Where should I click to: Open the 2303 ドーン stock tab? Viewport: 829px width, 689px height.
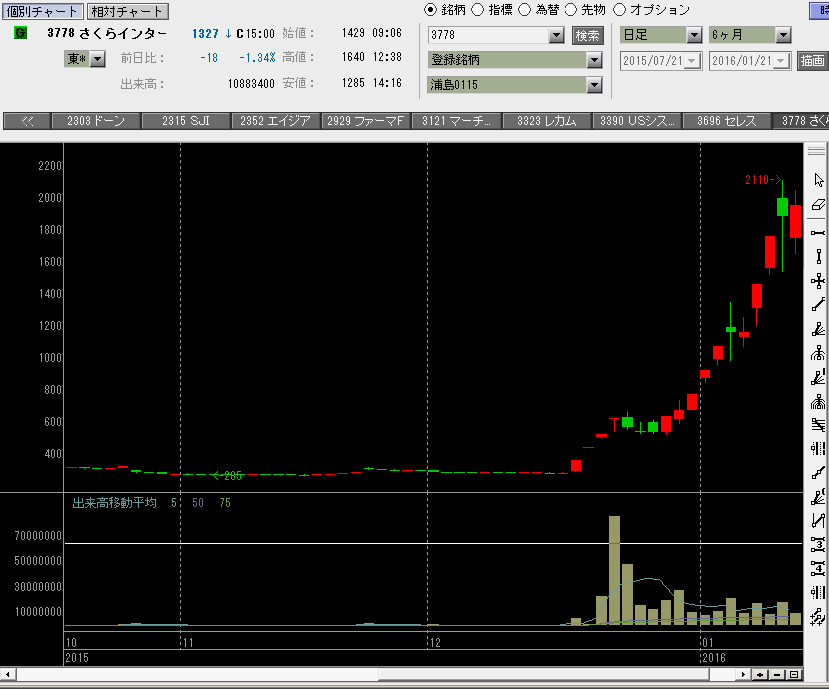tap(96, 121)
